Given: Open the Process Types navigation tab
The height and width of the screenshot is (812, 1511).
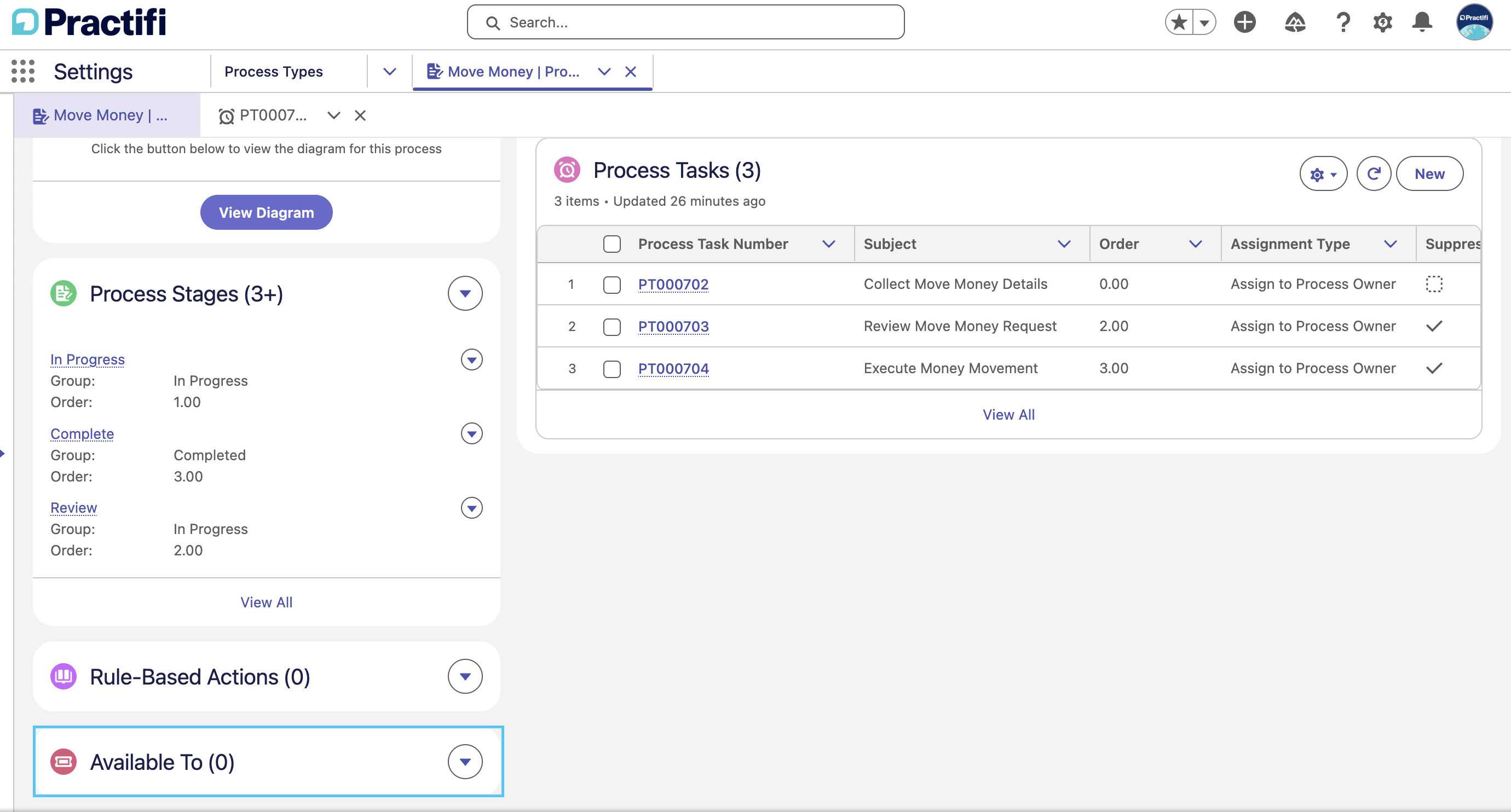Looking at the screenshot, I should (273, 72).
